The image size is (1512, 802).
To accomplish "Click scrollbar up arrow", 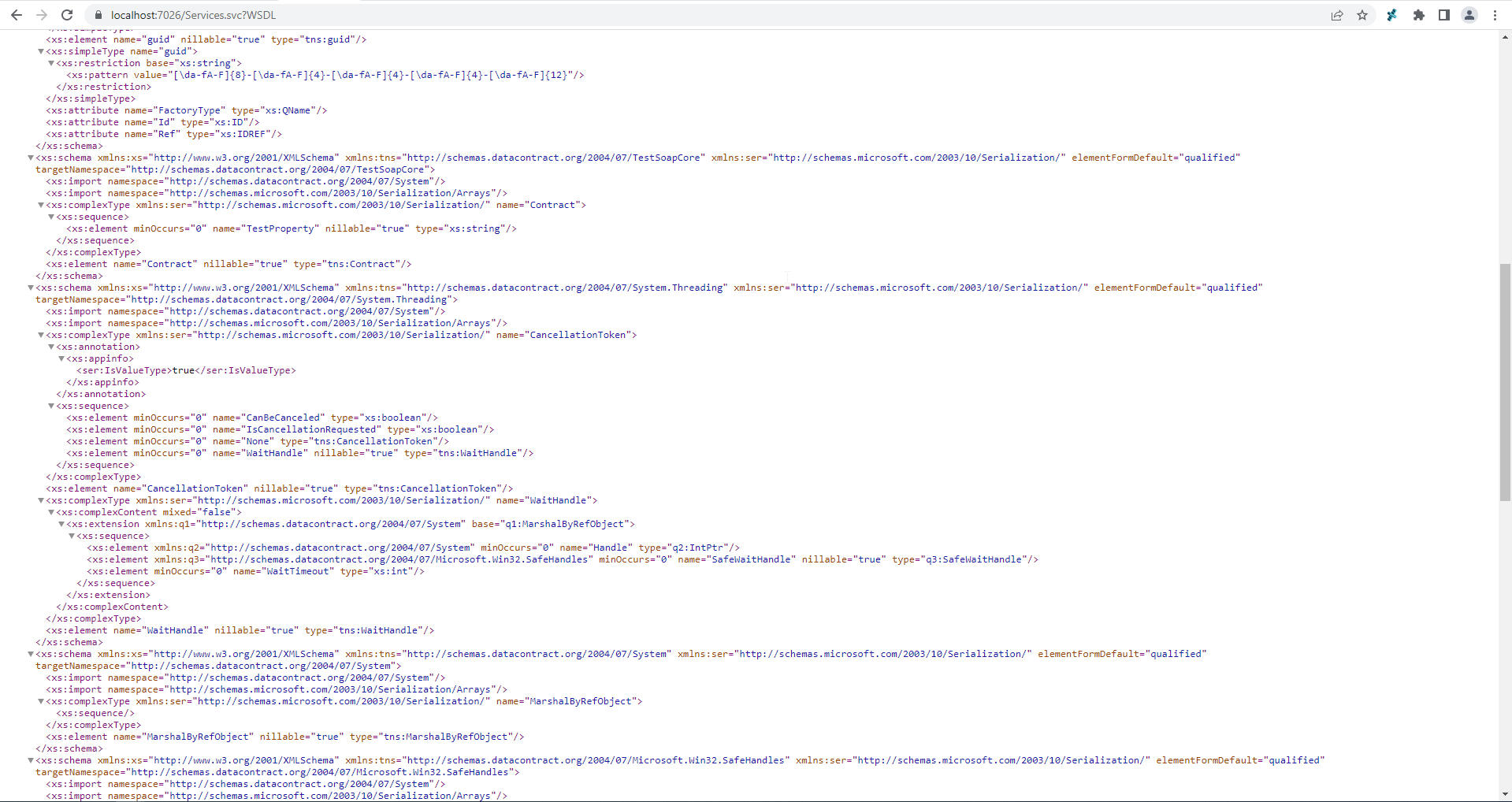I will click(1505, 36).
